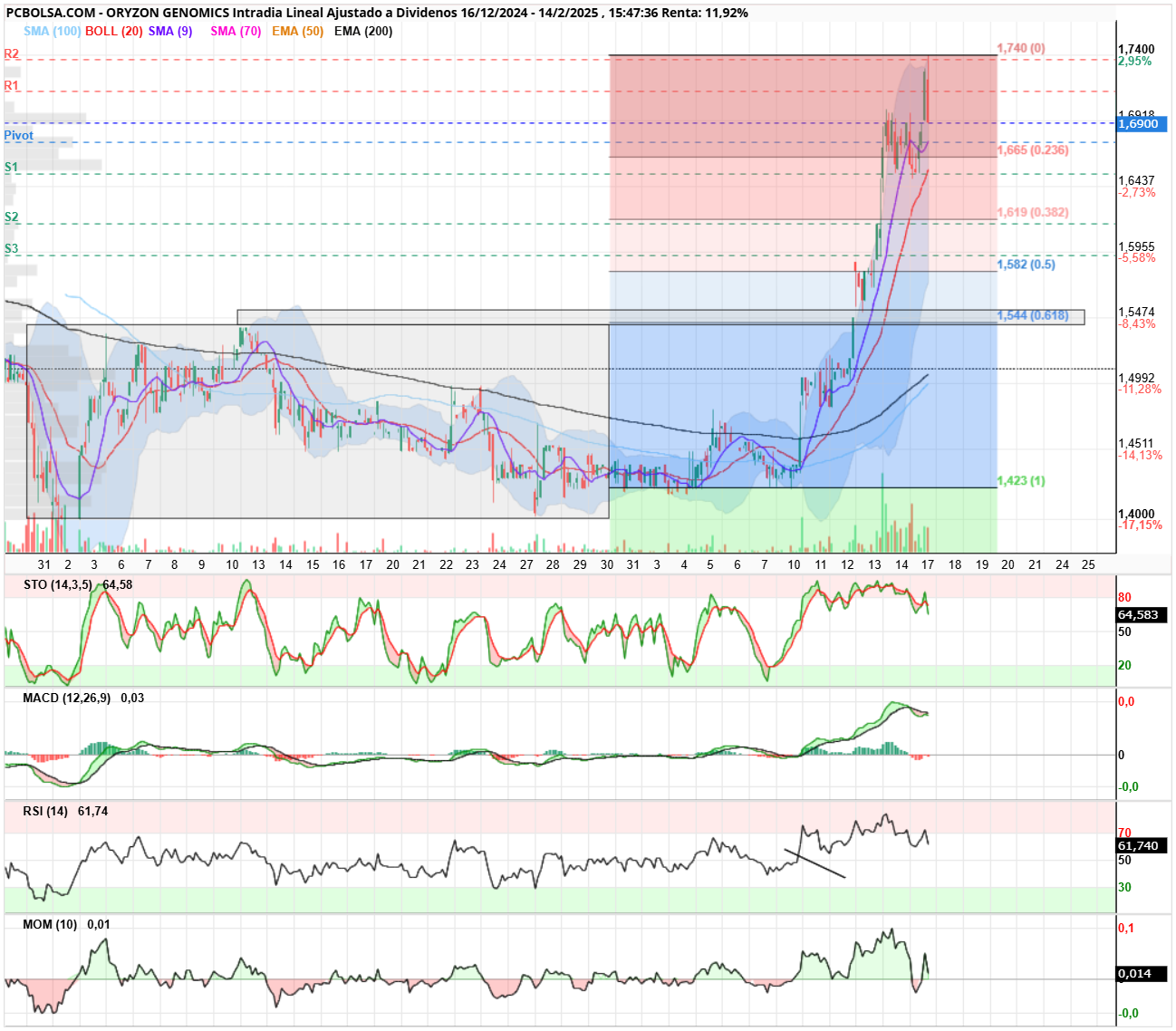Image resolution: width=1176 pixels, height=1031 pixels.
Task: Click the magenta SMA (70) legend label
Action: tap(236, 31)
